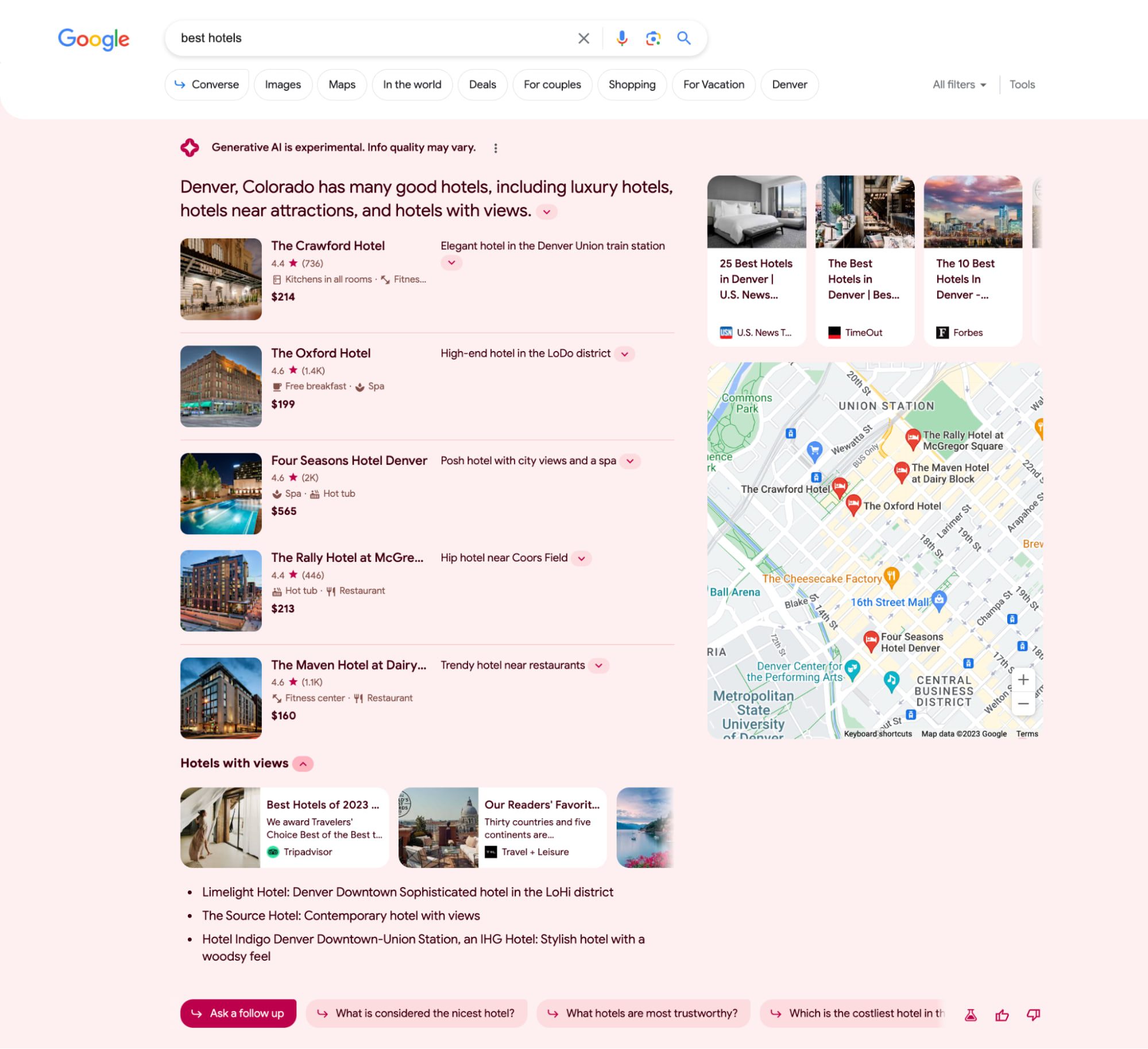Viewport: 1148px width, 1049px height.
Task: Click the Google logo
Action: (94, 39)
